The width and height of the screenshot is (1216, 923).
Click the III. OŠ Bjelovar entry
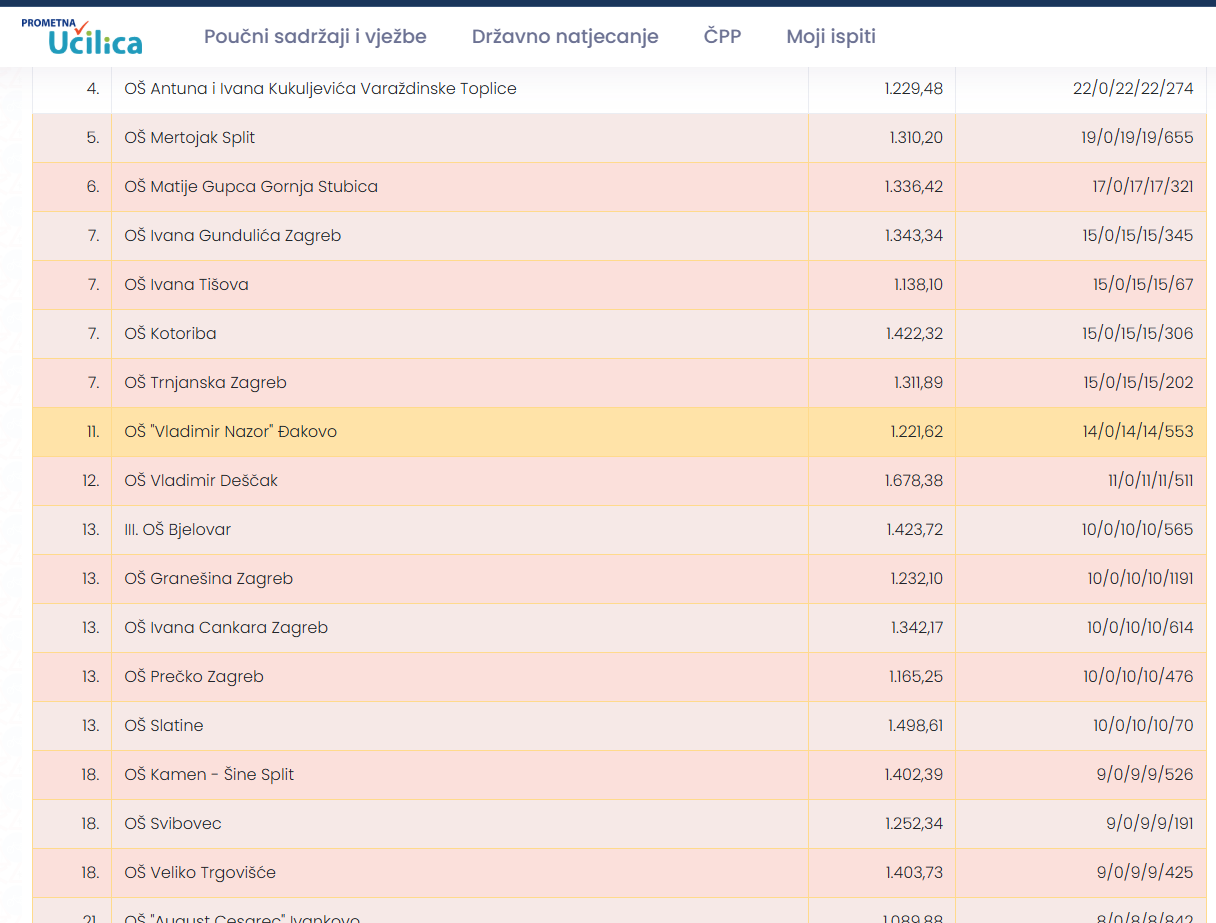point(178,530)
